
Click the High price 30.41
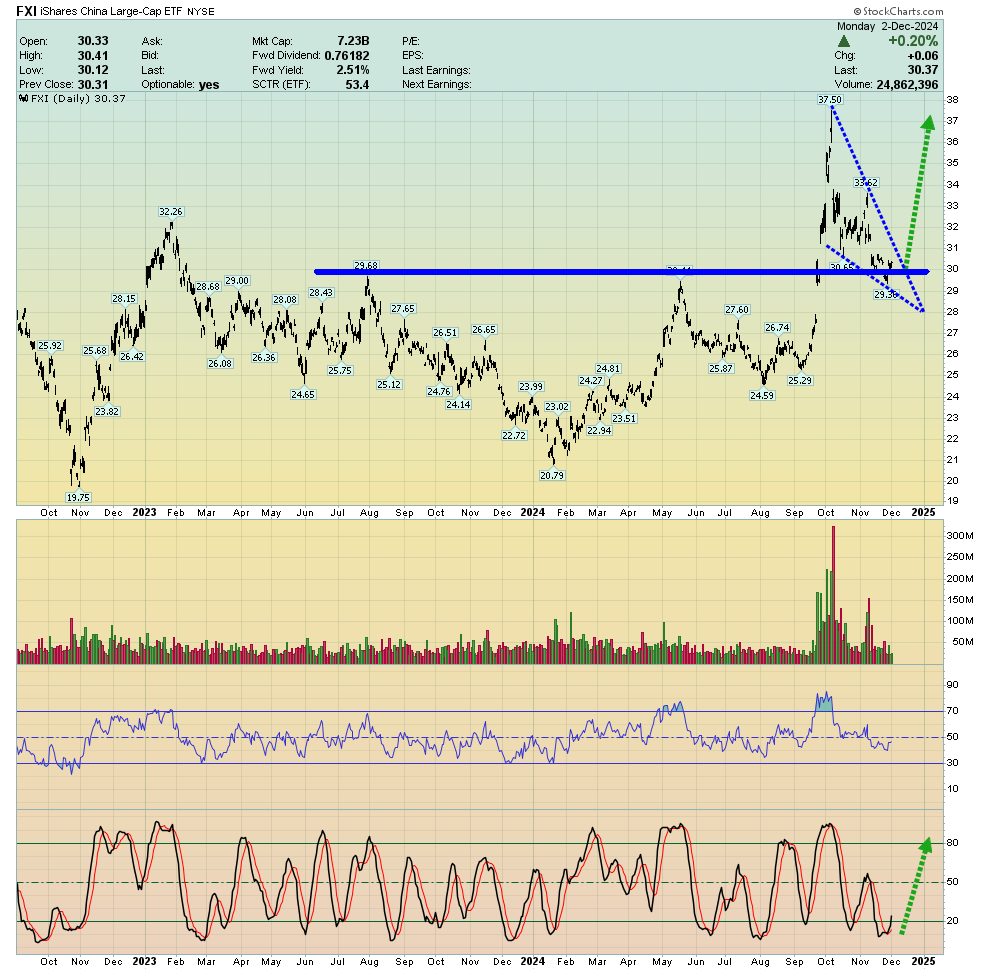(93, 56)
